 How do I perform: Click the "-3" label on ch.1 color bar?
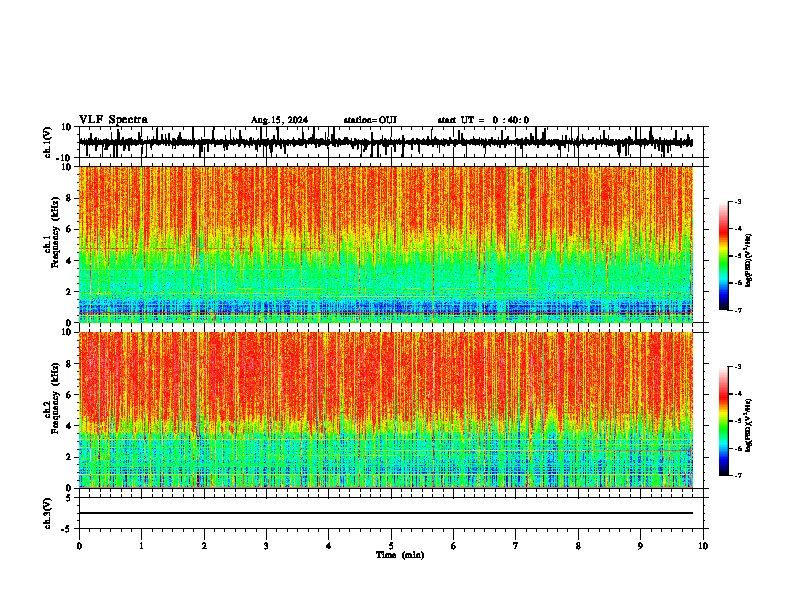tap(737, 202)
